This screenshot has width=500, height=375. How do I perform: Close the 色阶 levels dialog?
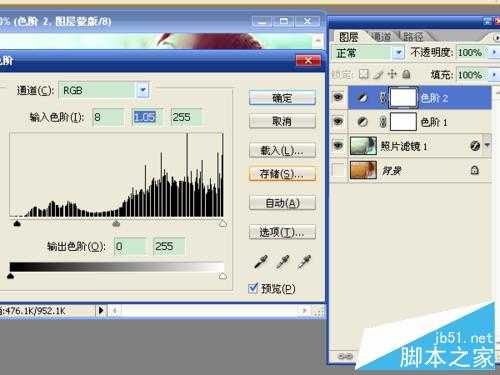(308, 60)
